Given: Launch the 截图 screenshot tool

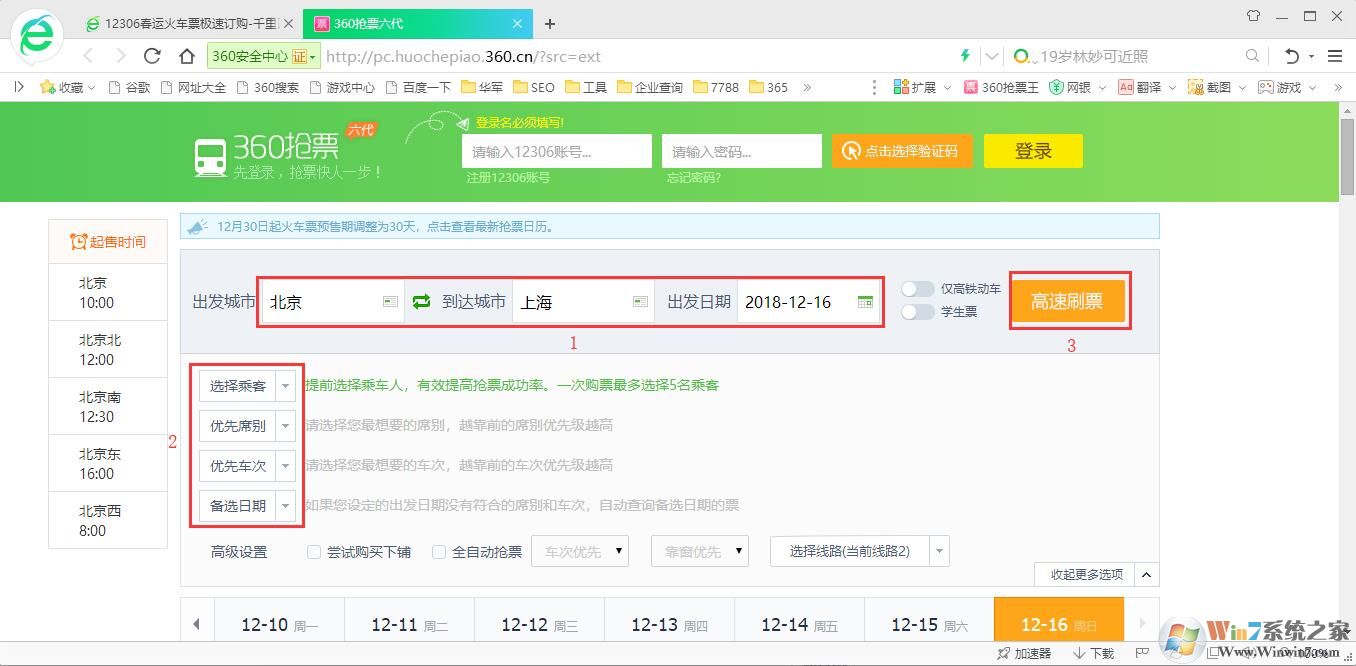Looking at the screenshot, I should [x=1212, y=87].
